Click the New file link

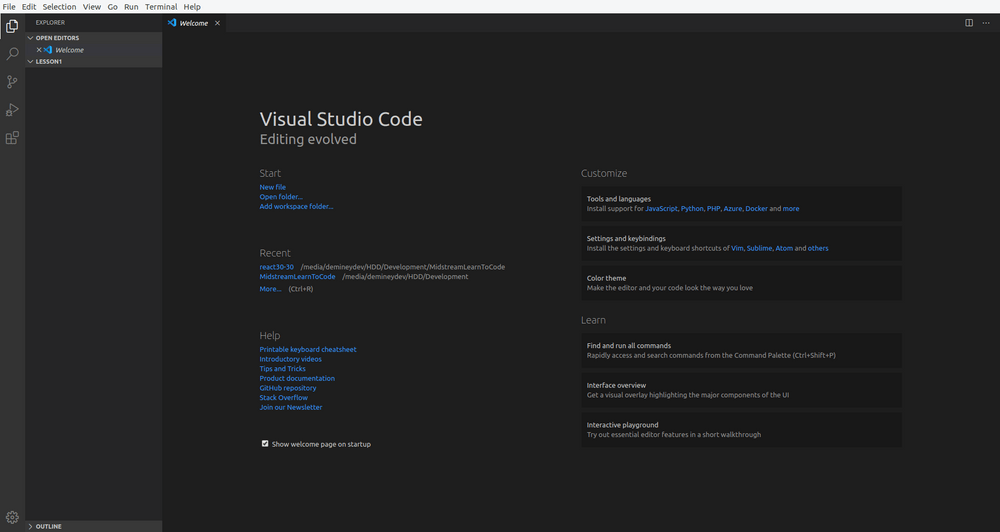[x=272, y=187]
